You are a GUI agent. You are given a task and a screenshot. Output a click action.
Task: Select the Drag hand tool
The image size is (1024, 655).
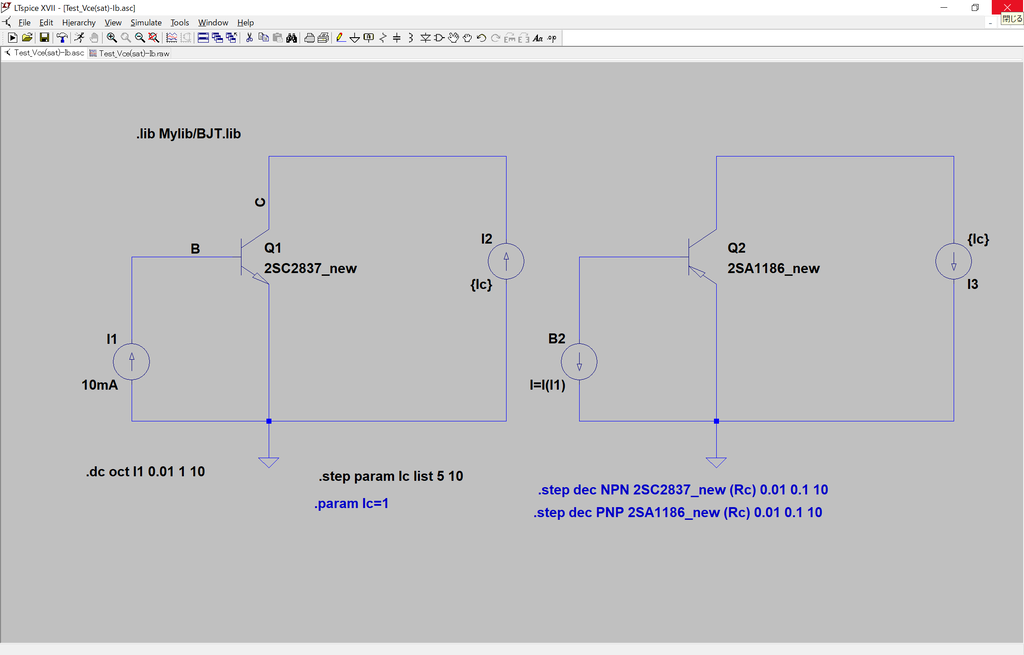click(x=467, y=38)
